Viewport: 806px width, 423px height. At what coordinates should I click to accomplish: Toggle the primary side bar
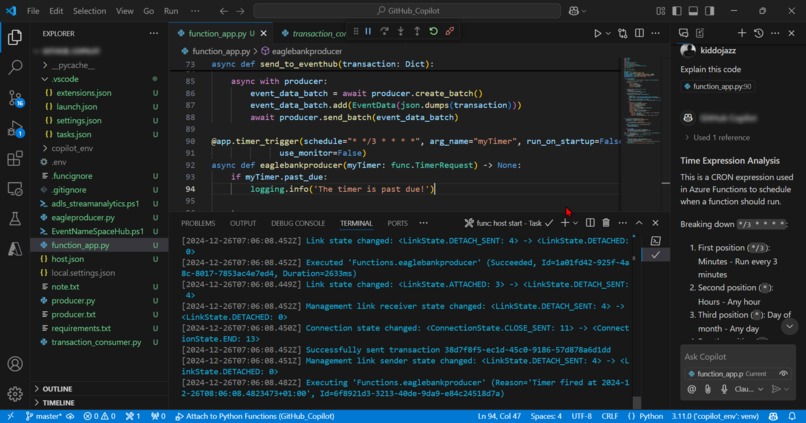(677, 11)
